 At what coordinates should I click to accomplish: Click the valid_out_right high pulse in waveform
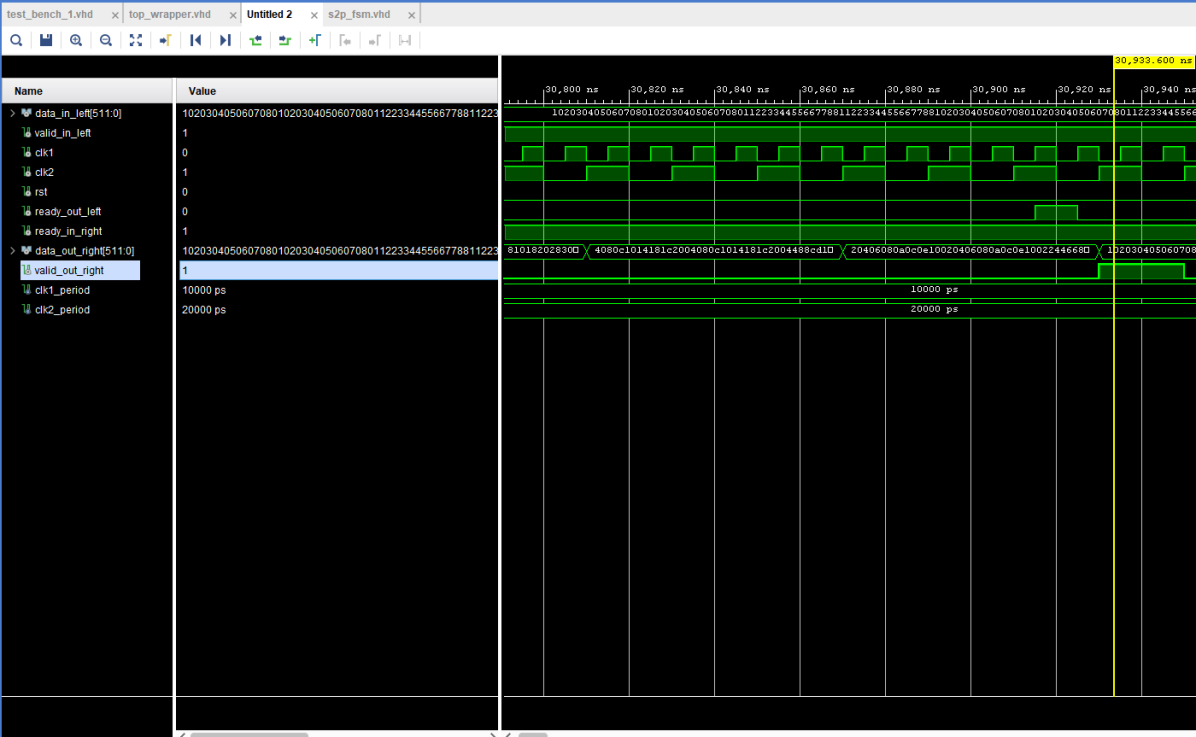pos(1141,271)
